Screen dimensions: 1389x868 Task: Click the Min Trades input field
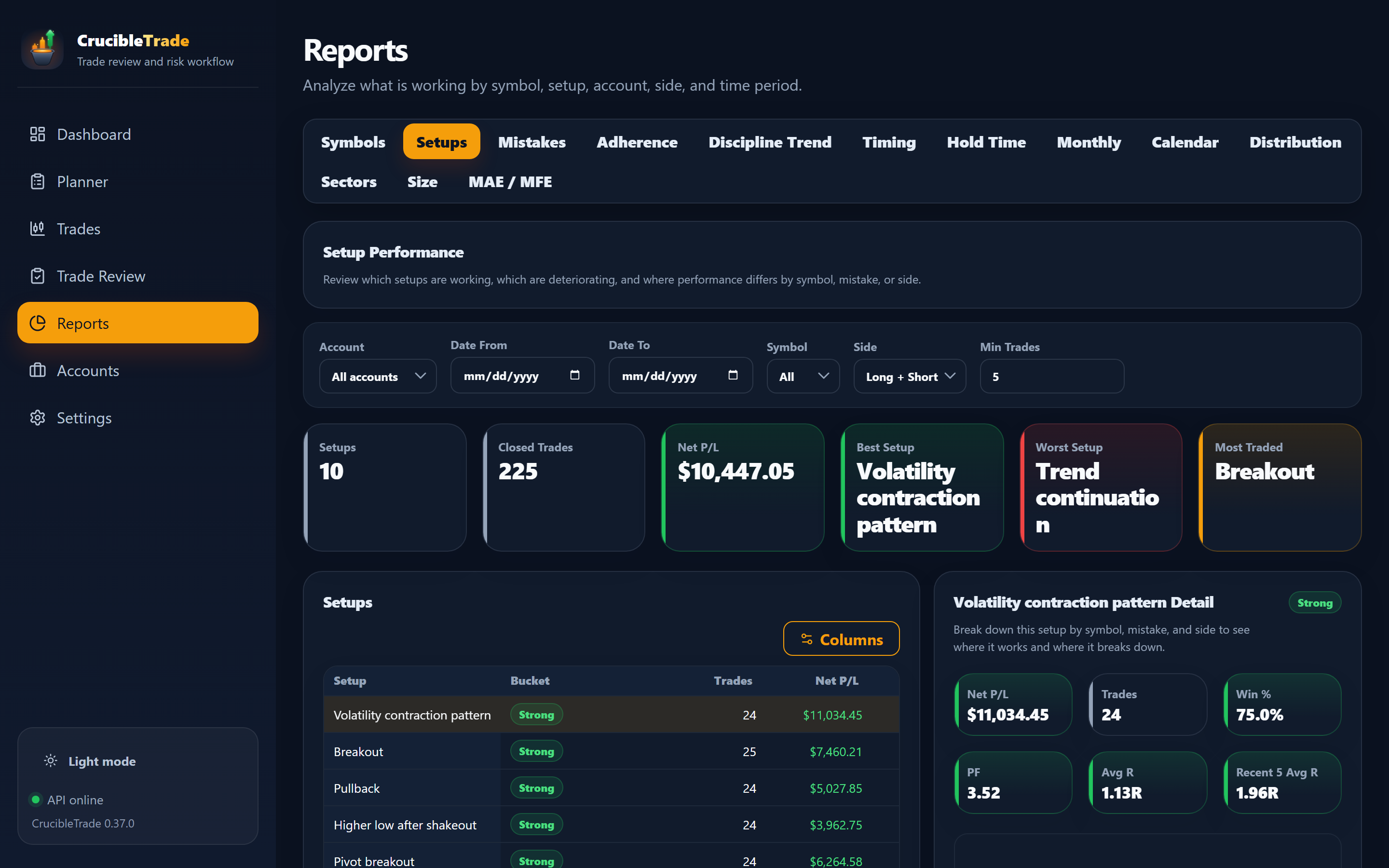pyautogui.click(x=1051, y=377)
